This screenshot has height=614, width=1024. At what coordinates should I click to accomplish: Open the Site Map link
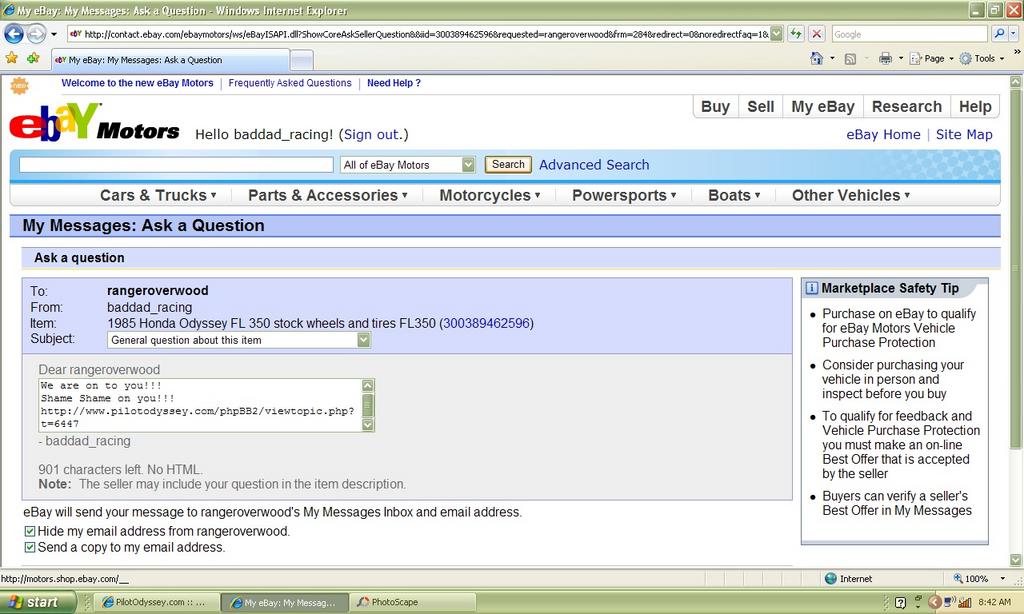pos(964,135)
